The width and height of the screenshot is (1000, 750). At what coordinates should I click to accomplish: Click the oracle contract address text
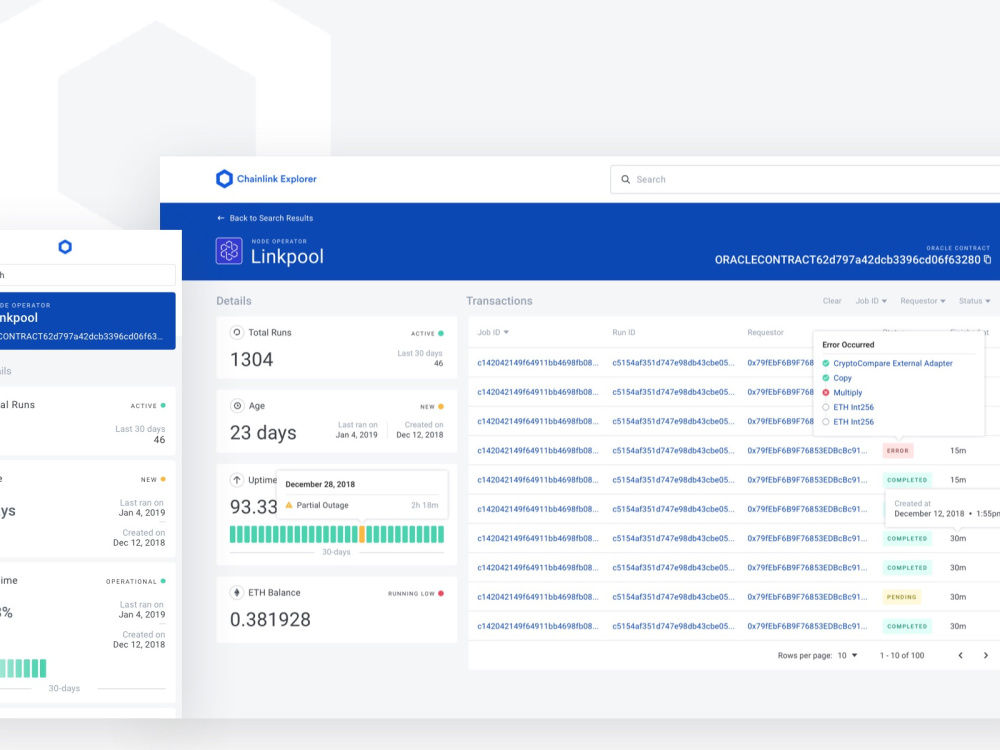(847, 260)
